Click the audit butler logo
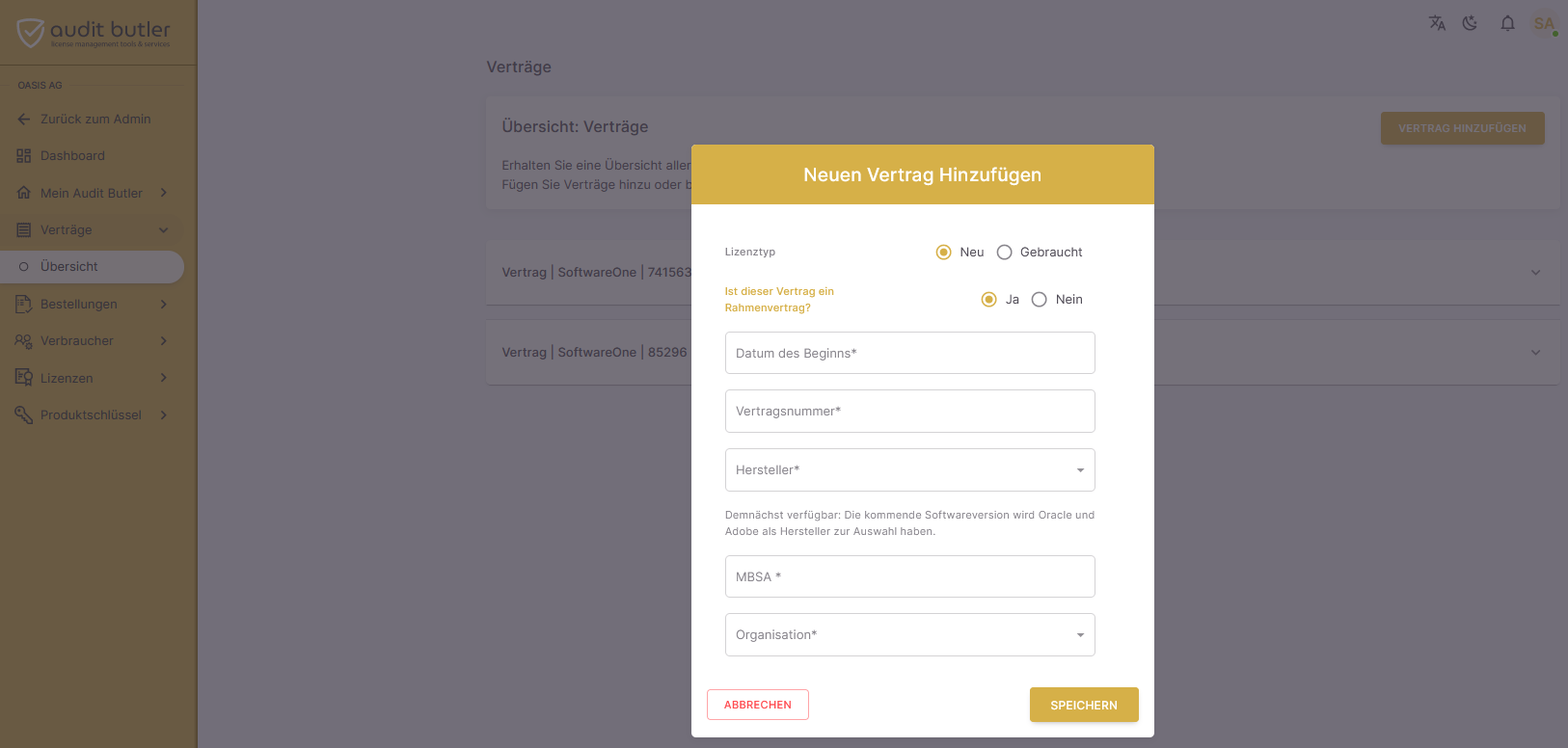Image resolution: width=1568 pixels, height=748 pixels. (94, 33)
